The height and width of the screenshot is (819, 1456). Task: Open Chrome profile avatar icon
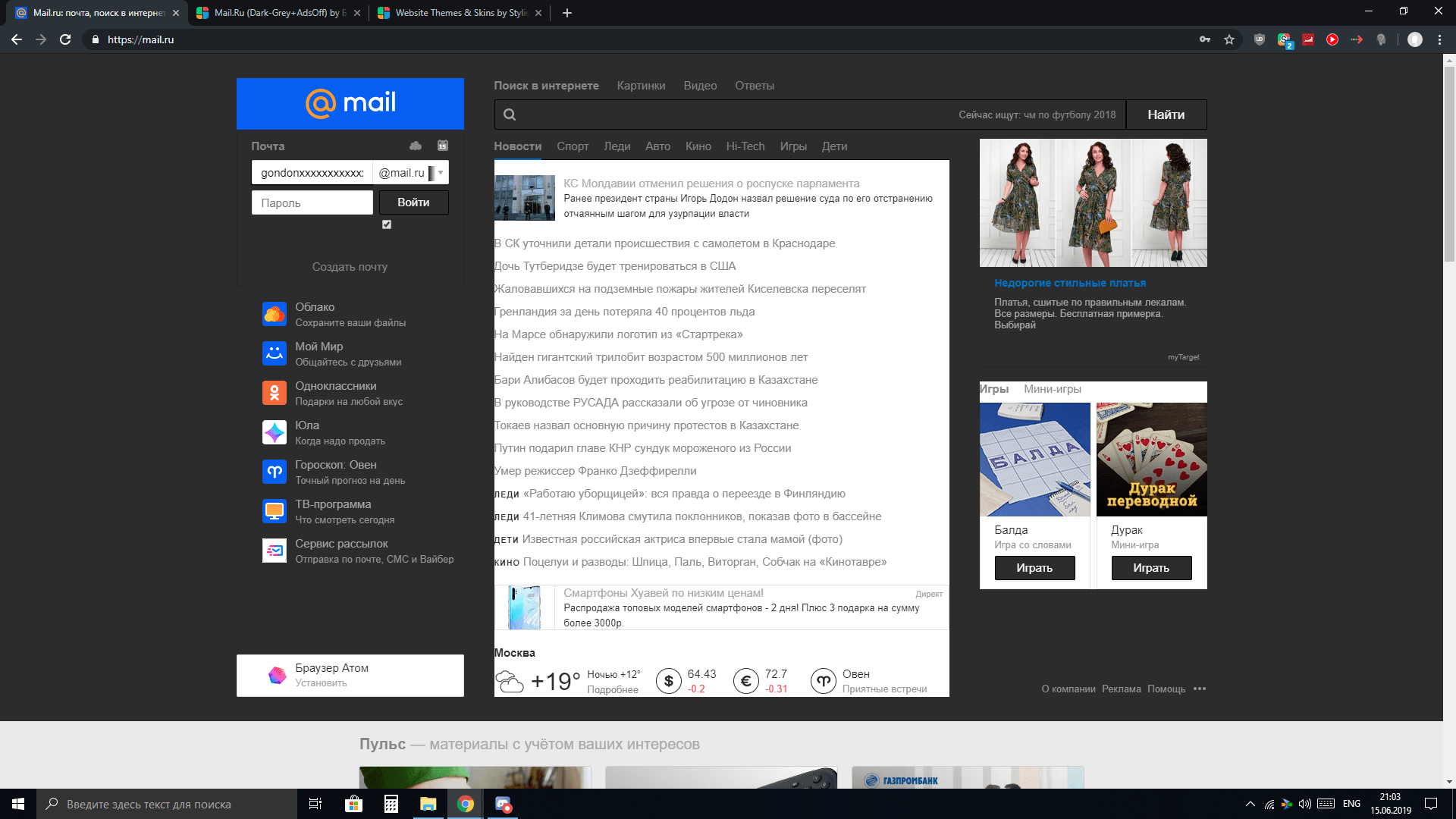coord(1415,39)
